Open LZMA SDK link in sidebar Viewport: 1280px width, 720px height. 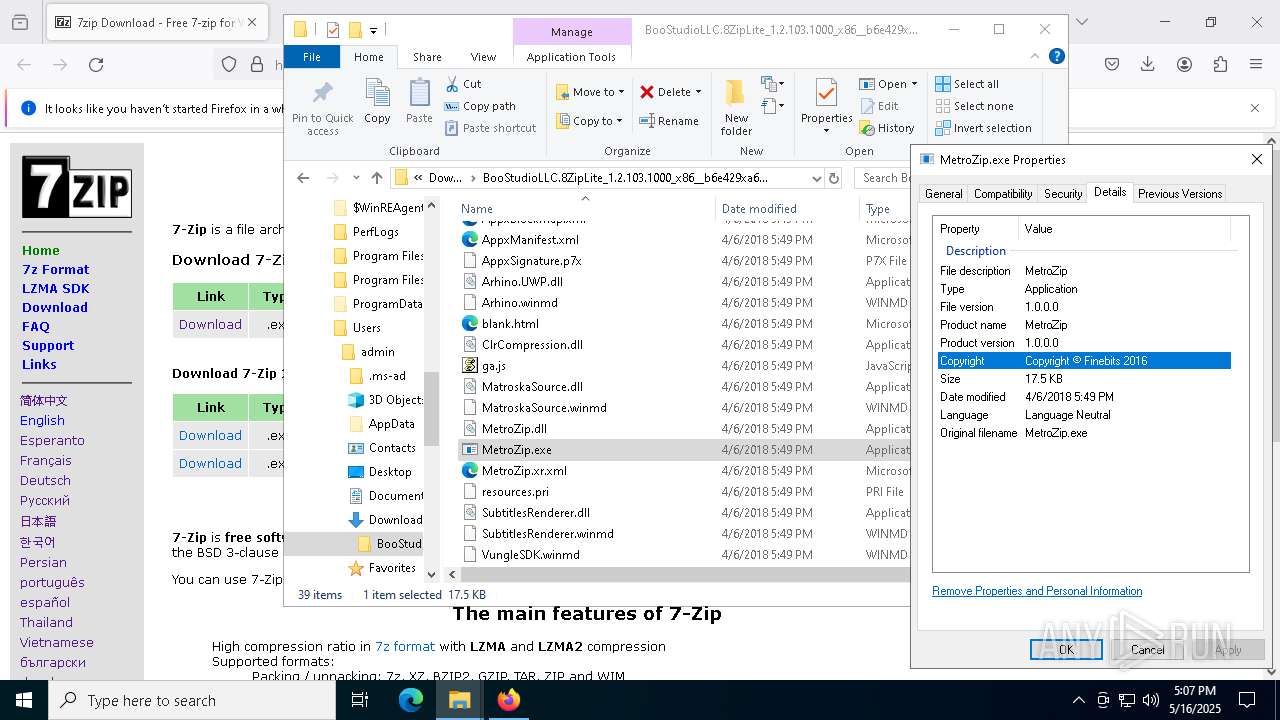click(56, 288)
